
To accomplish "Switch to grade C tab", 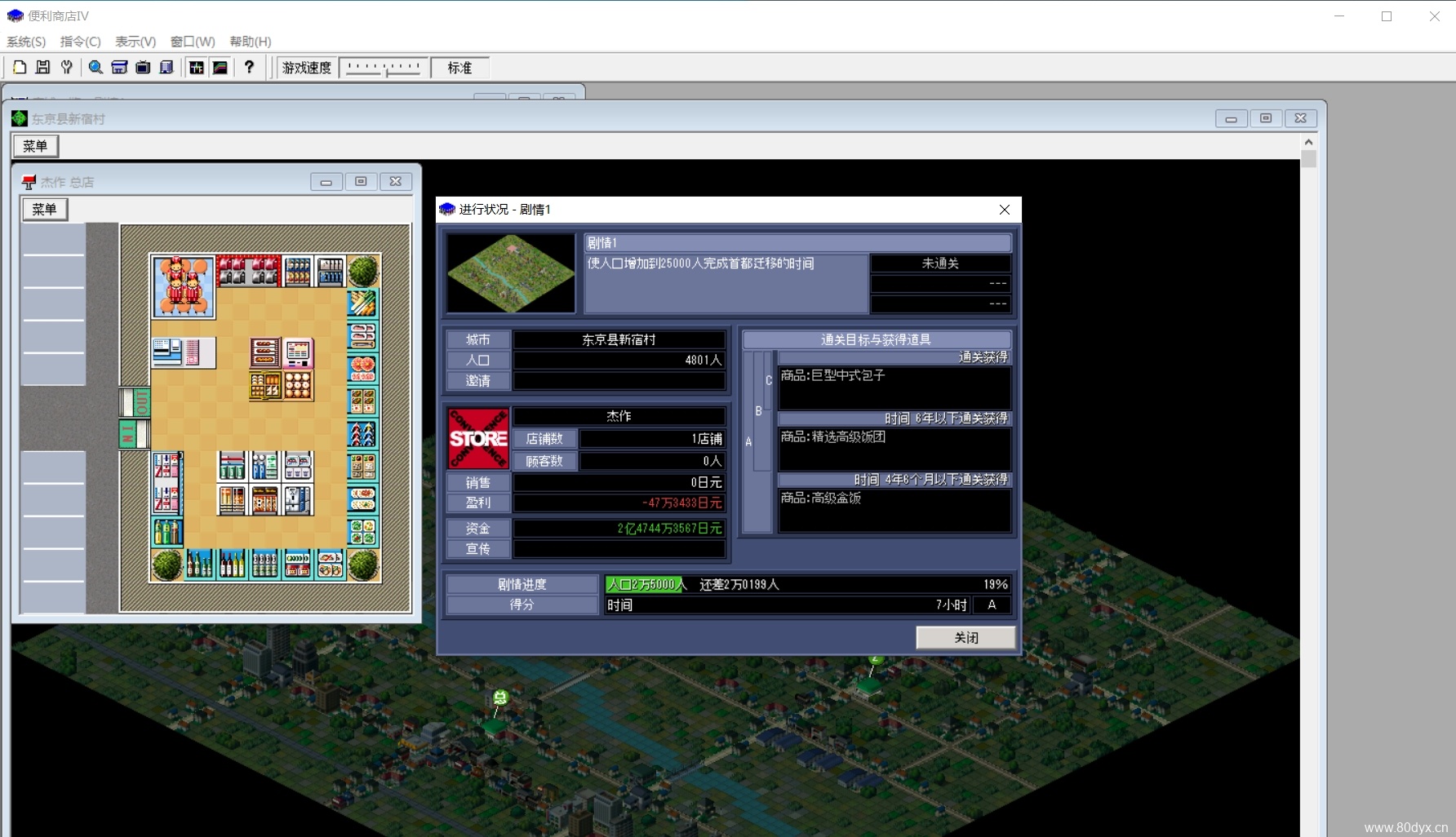I will coord(768,380).
